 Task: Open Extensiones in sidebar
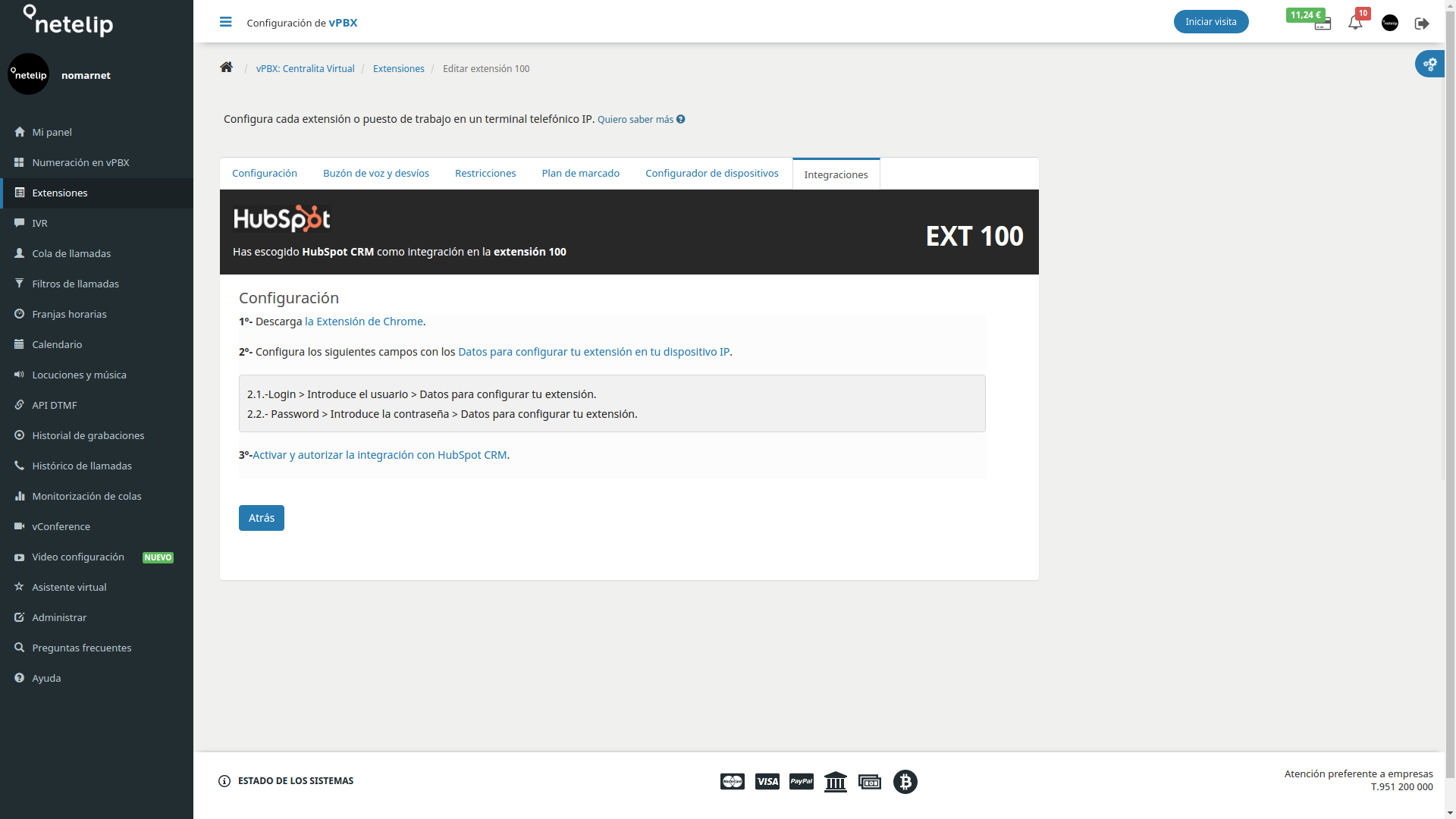tap(97, 193)
